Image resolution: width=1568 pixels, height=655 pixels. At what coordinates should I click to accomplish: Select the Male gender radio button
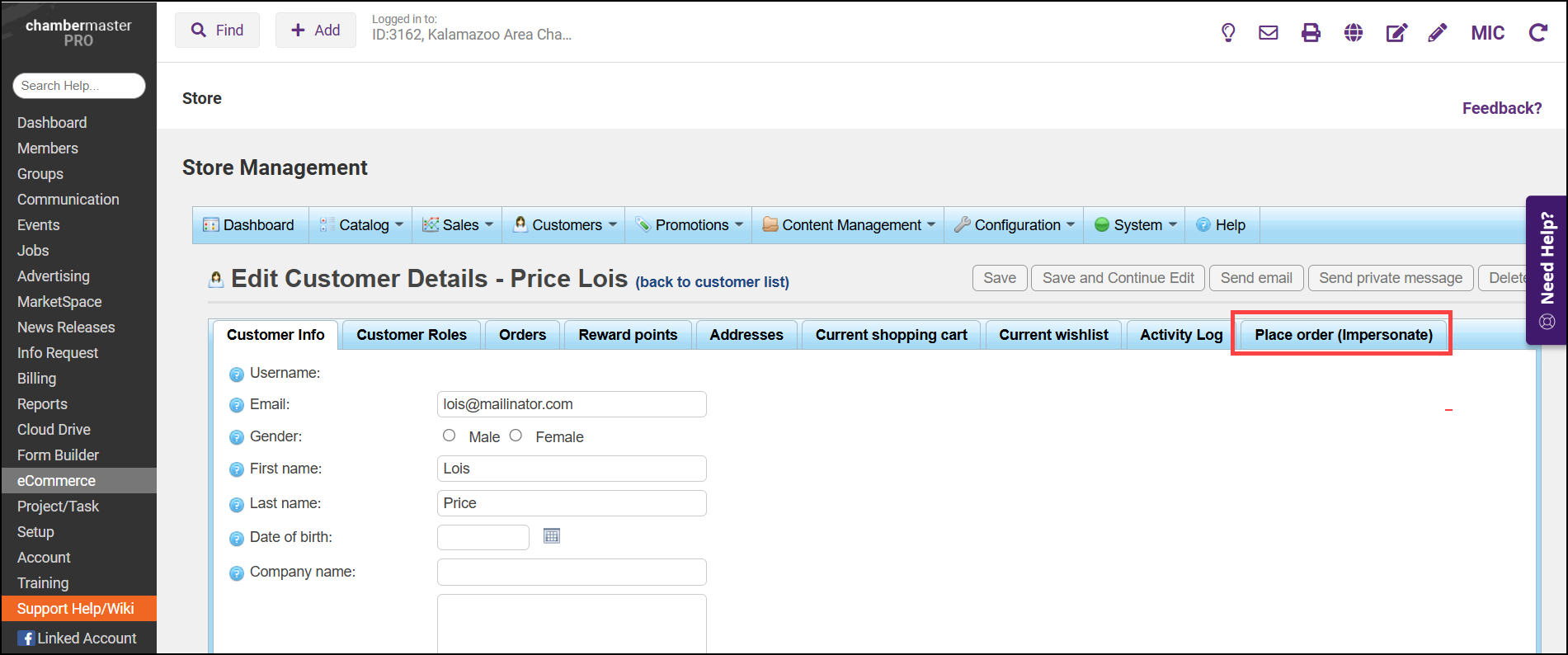(x=449, y=436)
